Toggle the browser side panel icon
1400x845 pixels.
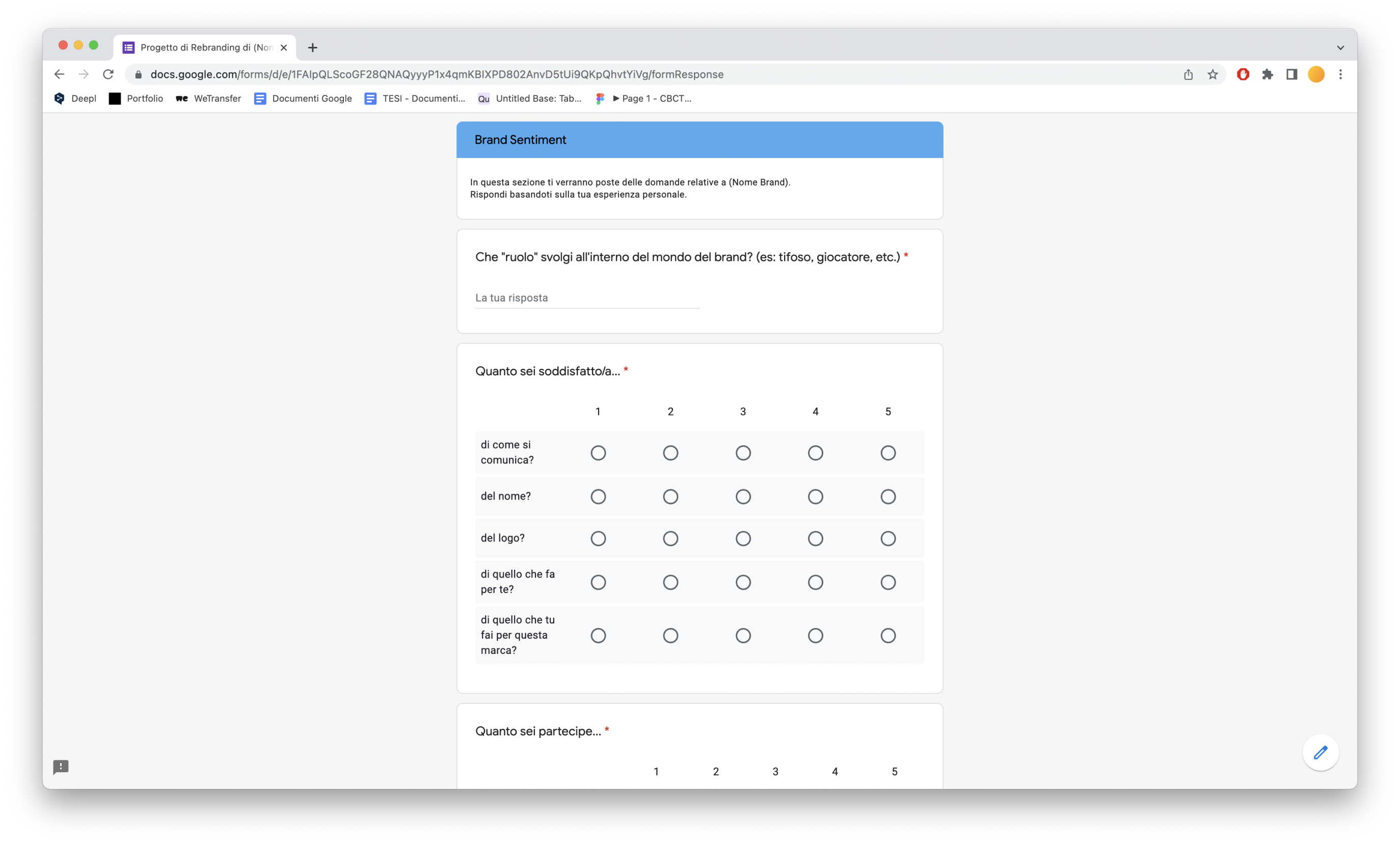1291,74
